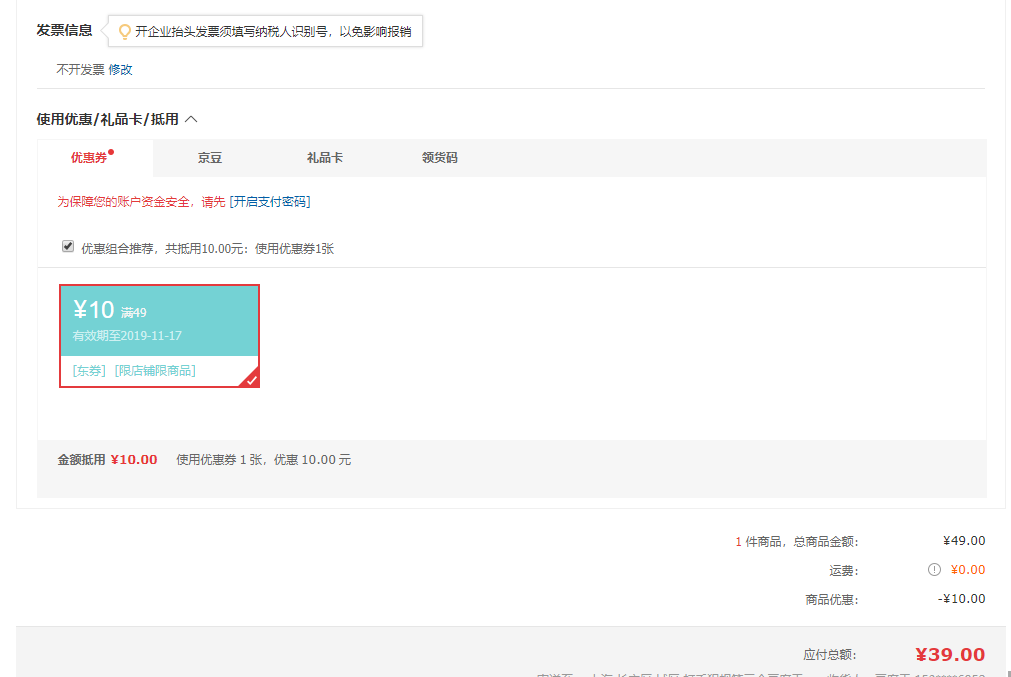The image size is (1011, 677).
Task: Click the lightbulb tip icon for invoices
Action: point(124,32)
